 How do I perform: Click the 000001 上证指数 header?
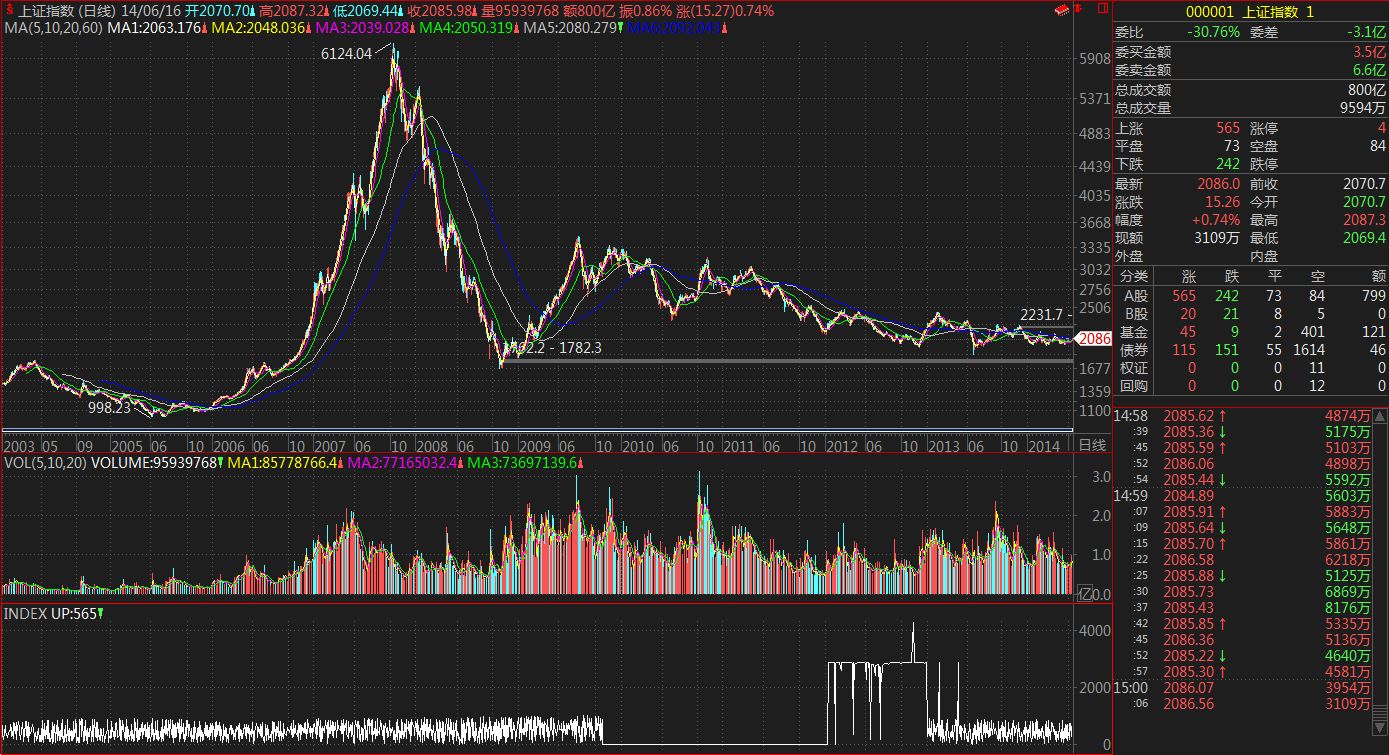click(x=1250, y=11)
